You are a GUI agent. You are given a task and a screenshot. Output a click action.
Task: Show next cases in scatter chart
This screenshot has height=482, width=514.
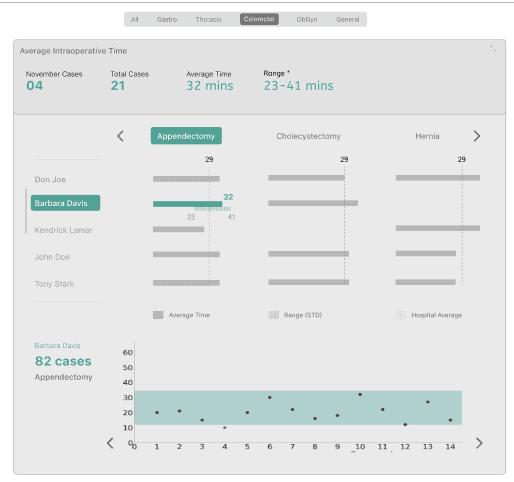click(479, 443)
